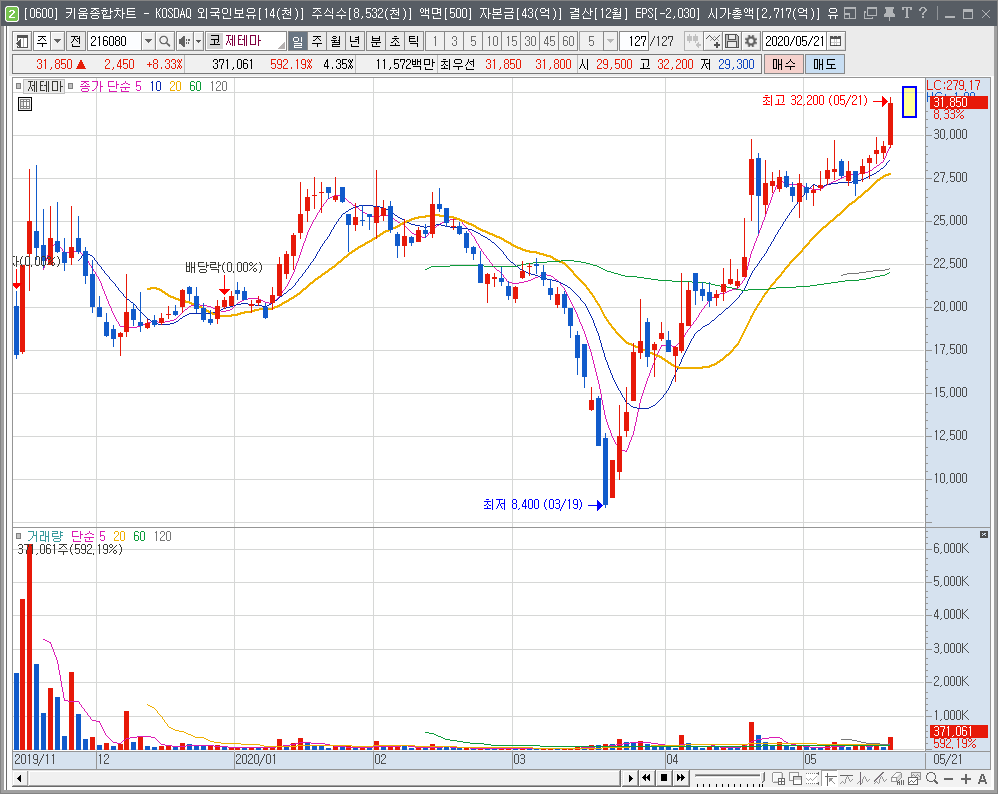Toggle the left side panel icon
998x794 pixels.
pos(21,41)
